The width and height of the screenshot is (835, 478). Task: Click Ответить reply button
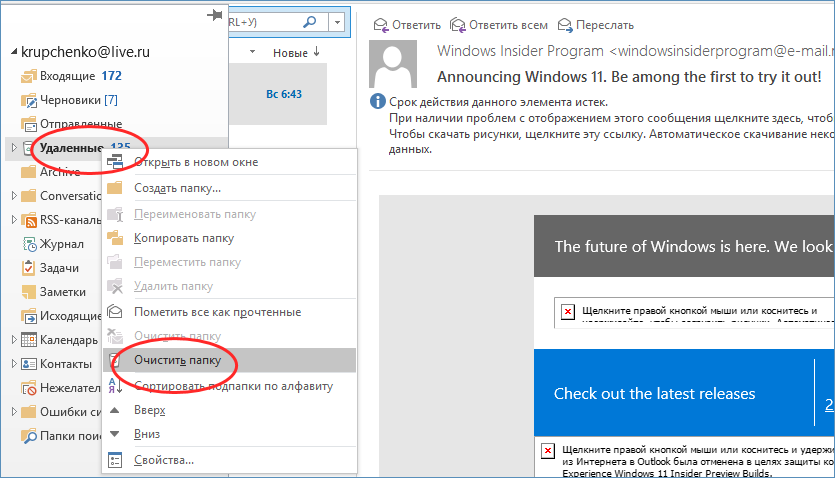point(407,25)
